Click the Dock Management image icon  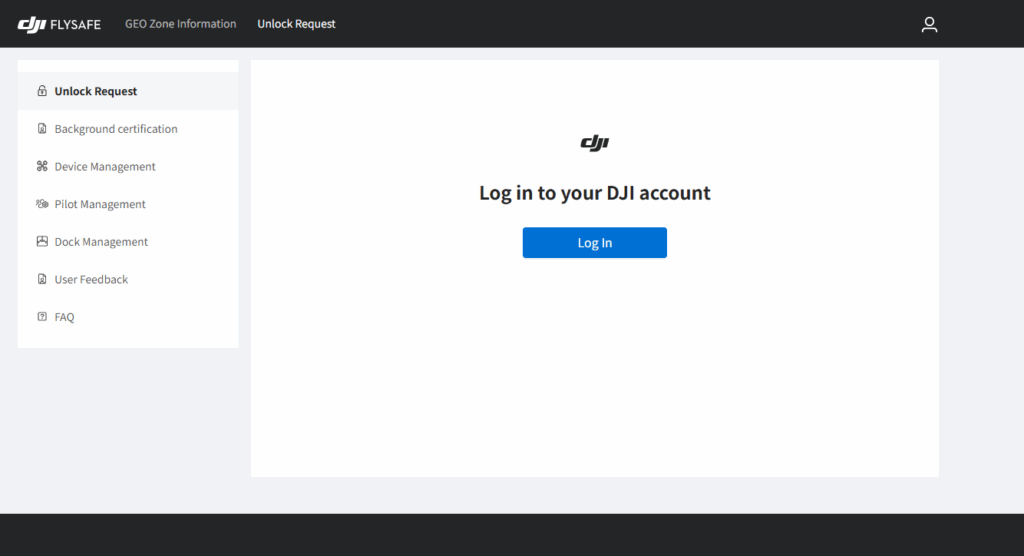pos(42,241)
